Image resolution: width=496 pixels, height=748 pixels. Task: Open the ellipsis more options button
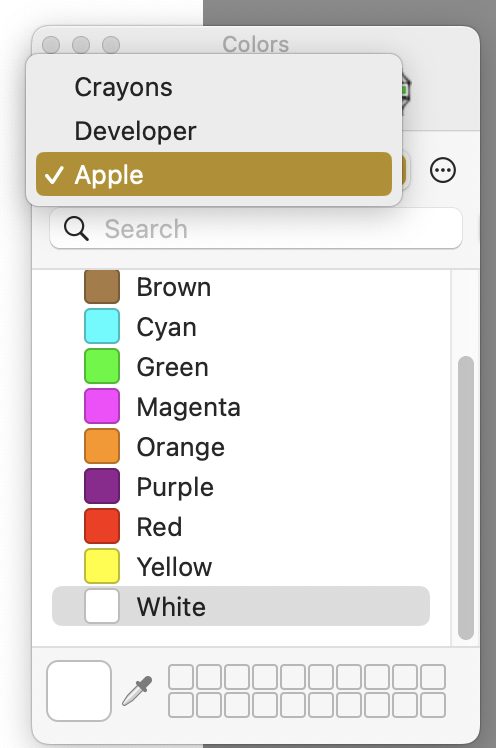pyautogui.click(x=443, y=170)
